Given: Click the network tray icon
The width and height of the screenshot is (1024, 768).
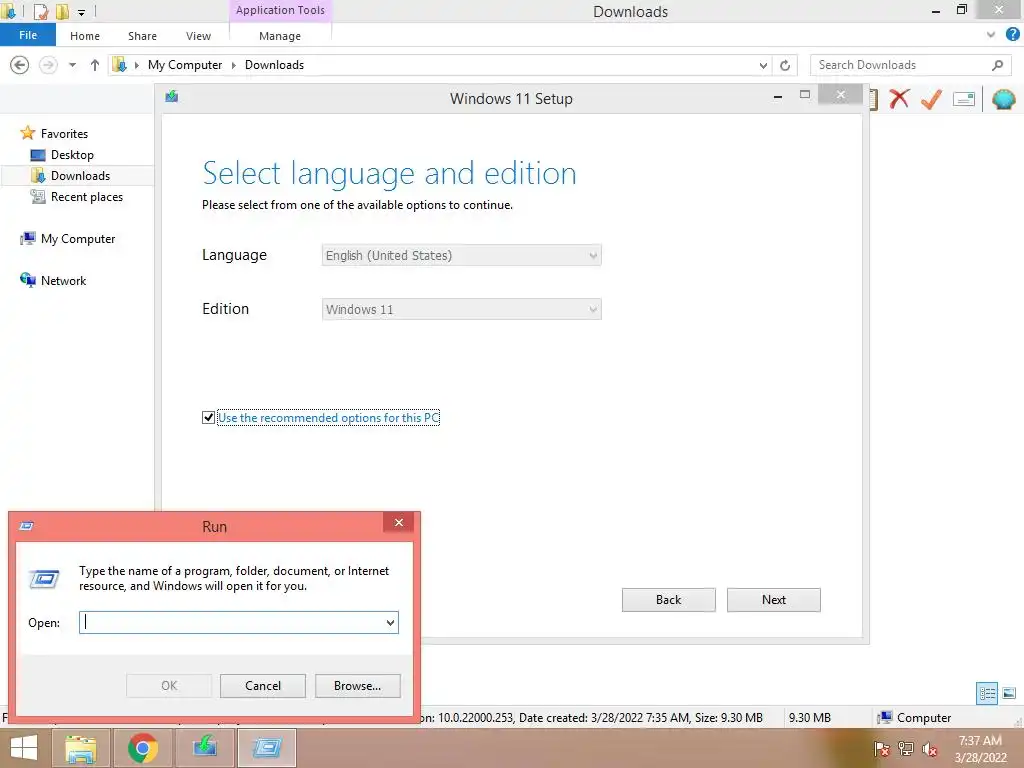Looking at the screenshot, I should pos(906,749).
